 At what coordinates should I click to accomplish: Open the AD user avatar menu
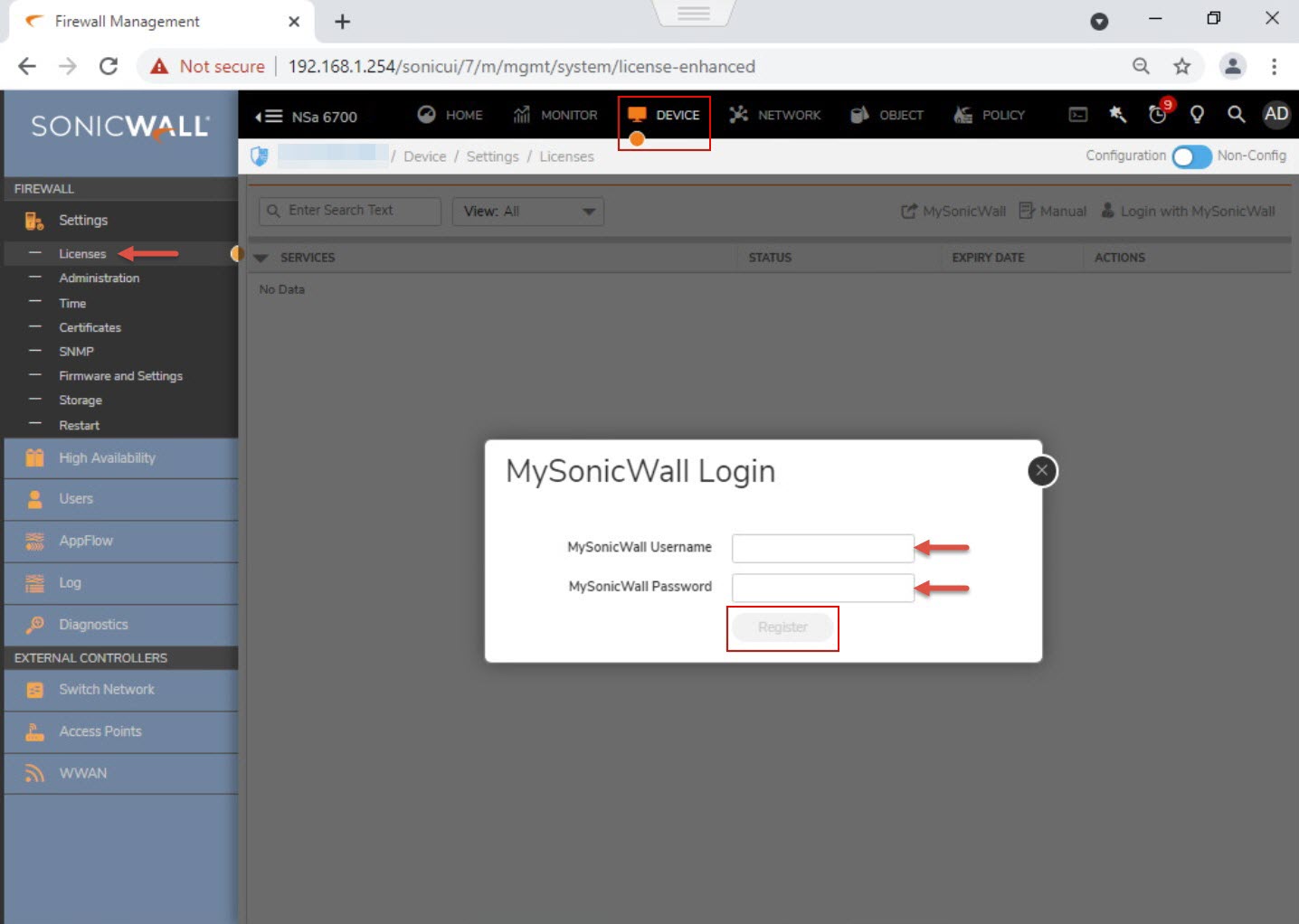pyautogui.click(x=1275, y=115)
